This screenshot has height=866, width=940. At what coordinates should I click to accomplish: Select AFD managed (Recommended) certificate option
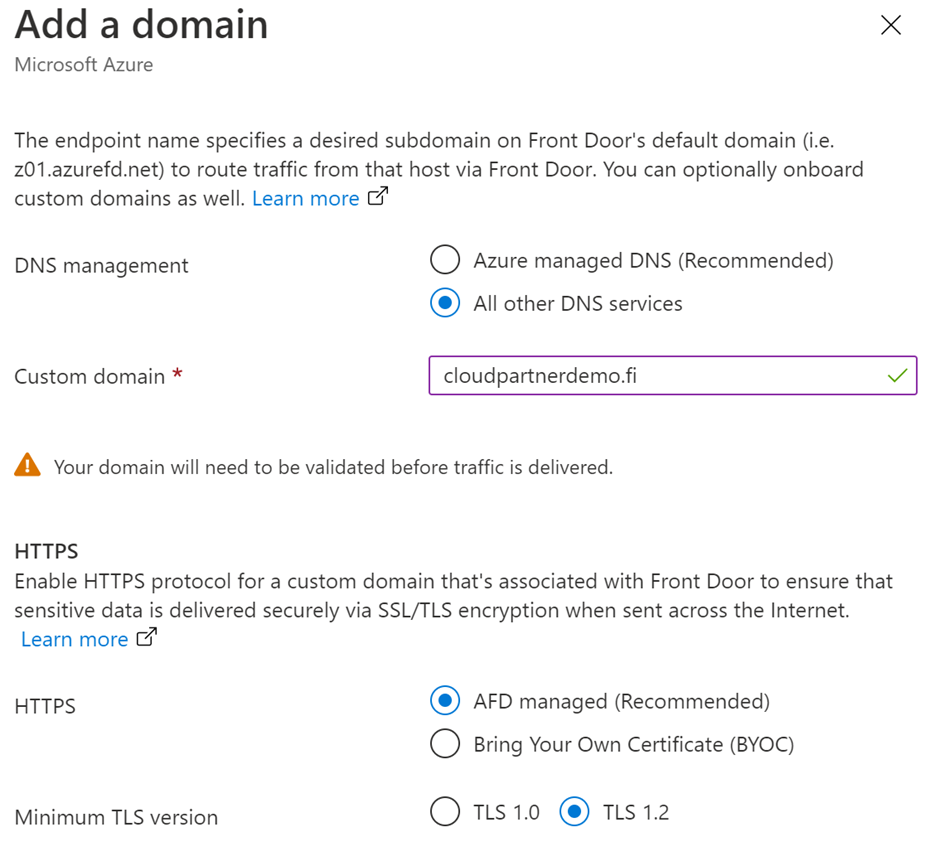tap(445, 701)
